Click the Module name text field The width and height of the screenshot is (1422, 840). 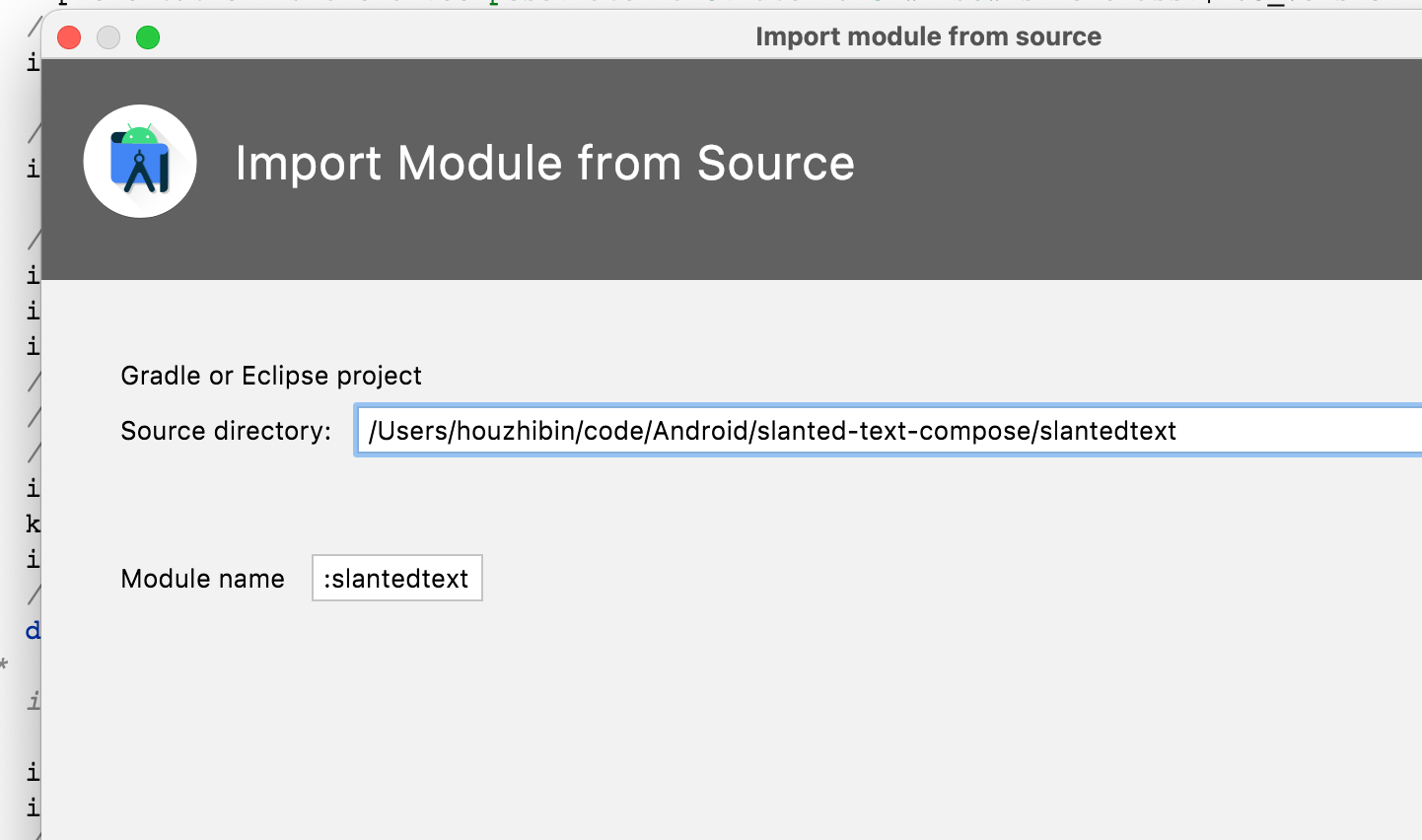pyautogui.click(x=396, y=579)
